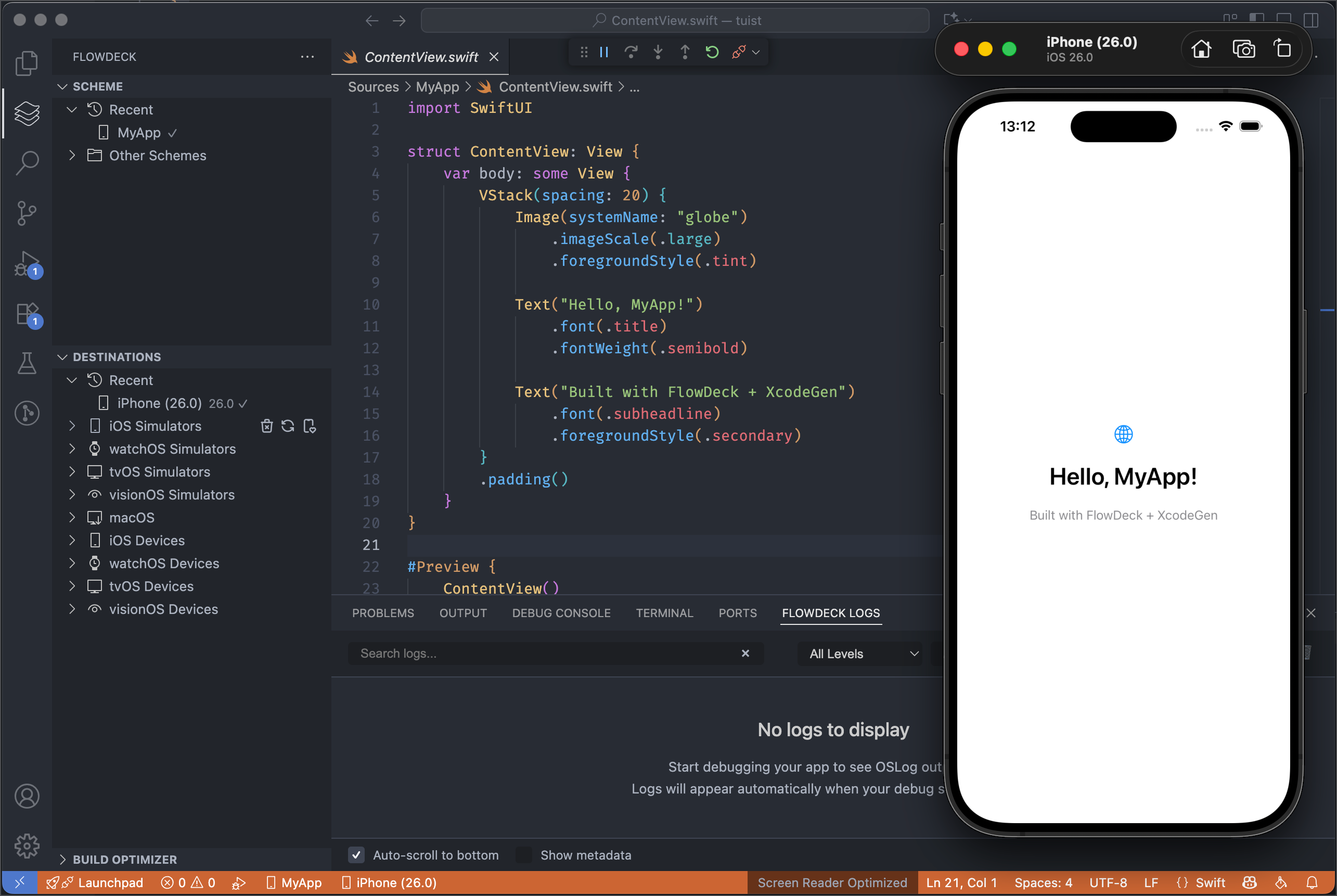Collapse the SCHEME section
This screenshot has width=1337, height=896.
[62, 86]
